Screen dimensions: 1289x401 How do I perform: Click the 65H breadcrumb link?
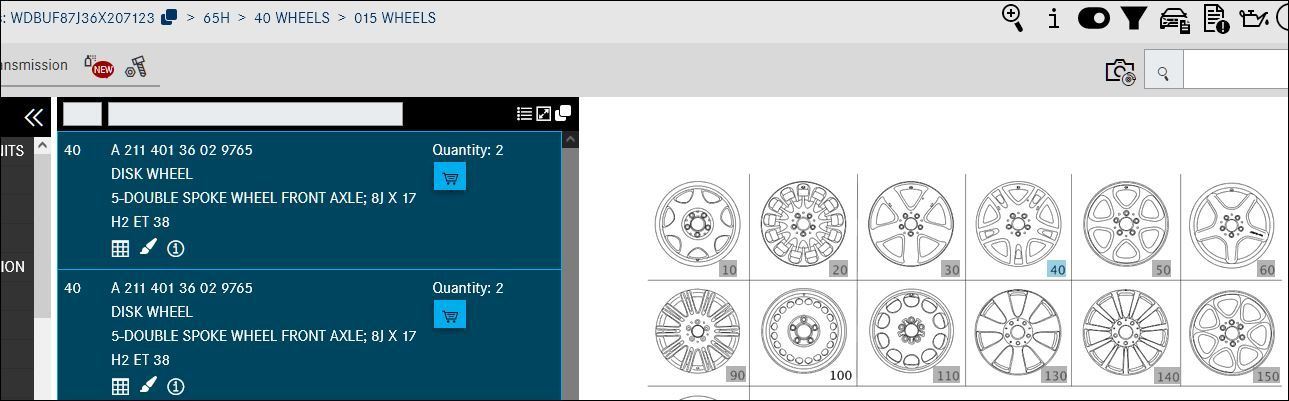(x=216, y=18)
